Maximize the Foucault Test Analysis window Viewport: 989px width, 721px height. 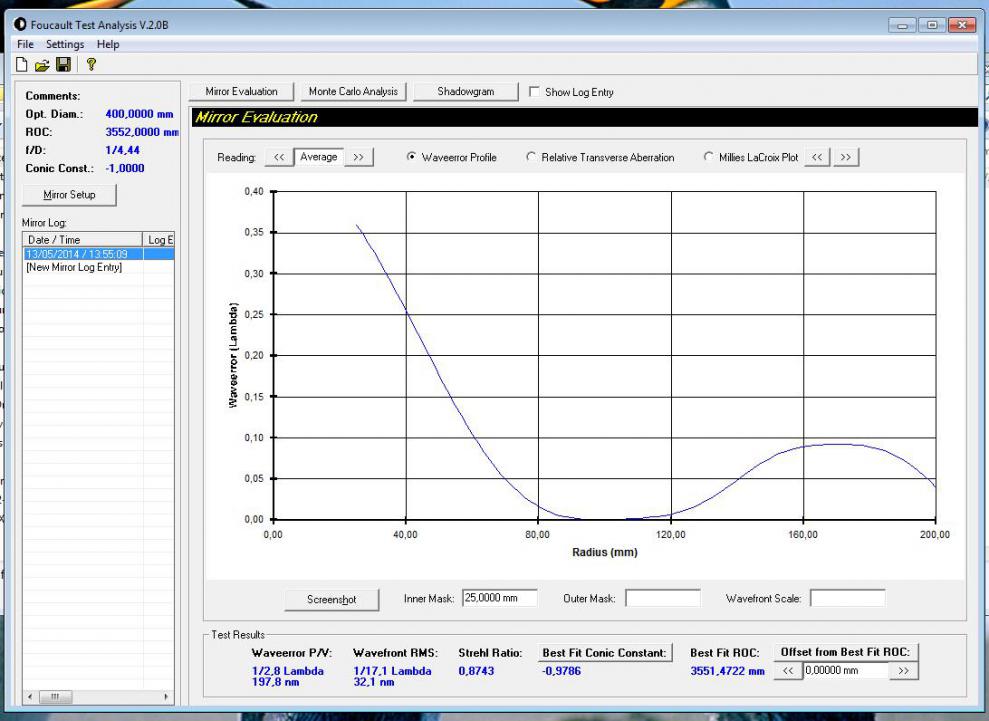coord(932,25)
